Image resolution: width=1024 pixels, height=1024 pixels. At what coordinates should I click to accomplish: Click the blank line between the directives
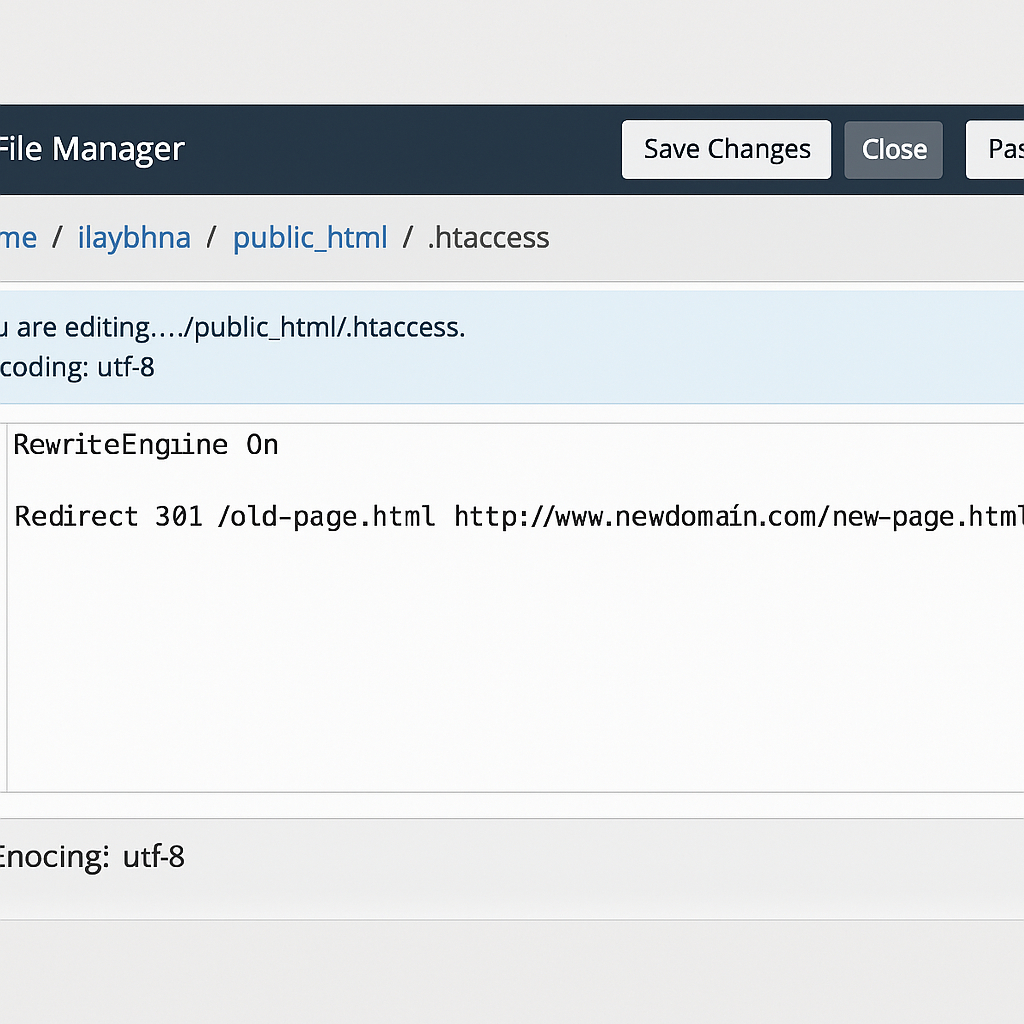[300, 481]
